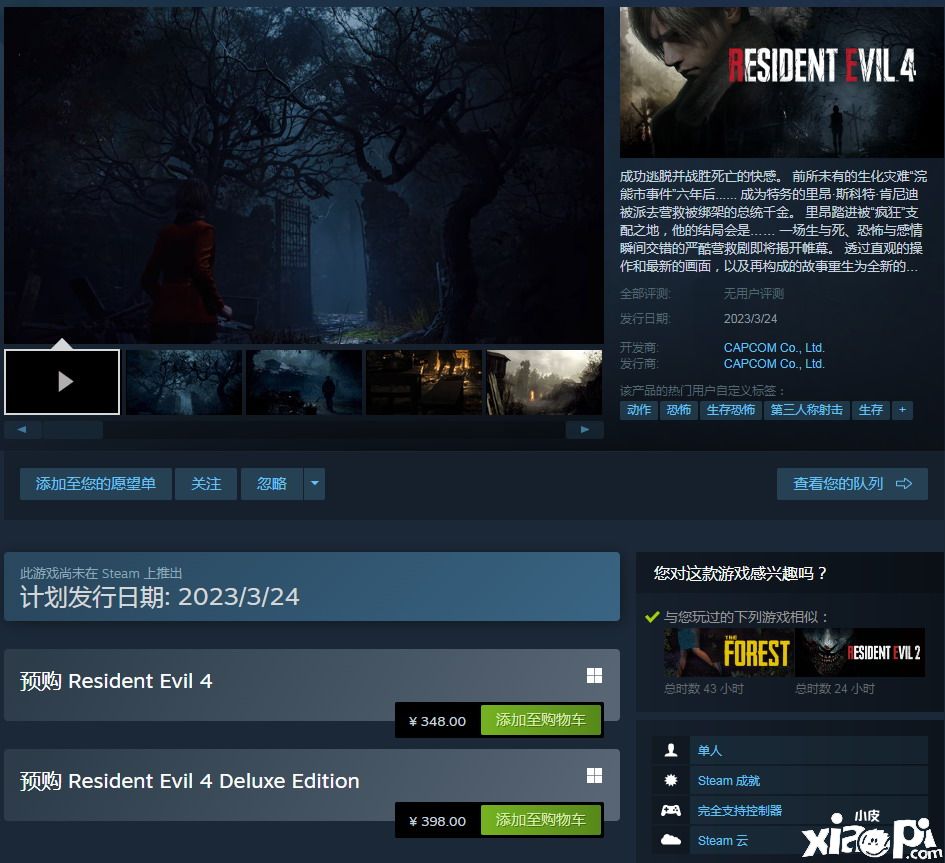The width and height of the screenshot is (945, 863).
Task: Click the ¥ 398.00 price label
Action: pyautogui.click(x=438, y=821)
